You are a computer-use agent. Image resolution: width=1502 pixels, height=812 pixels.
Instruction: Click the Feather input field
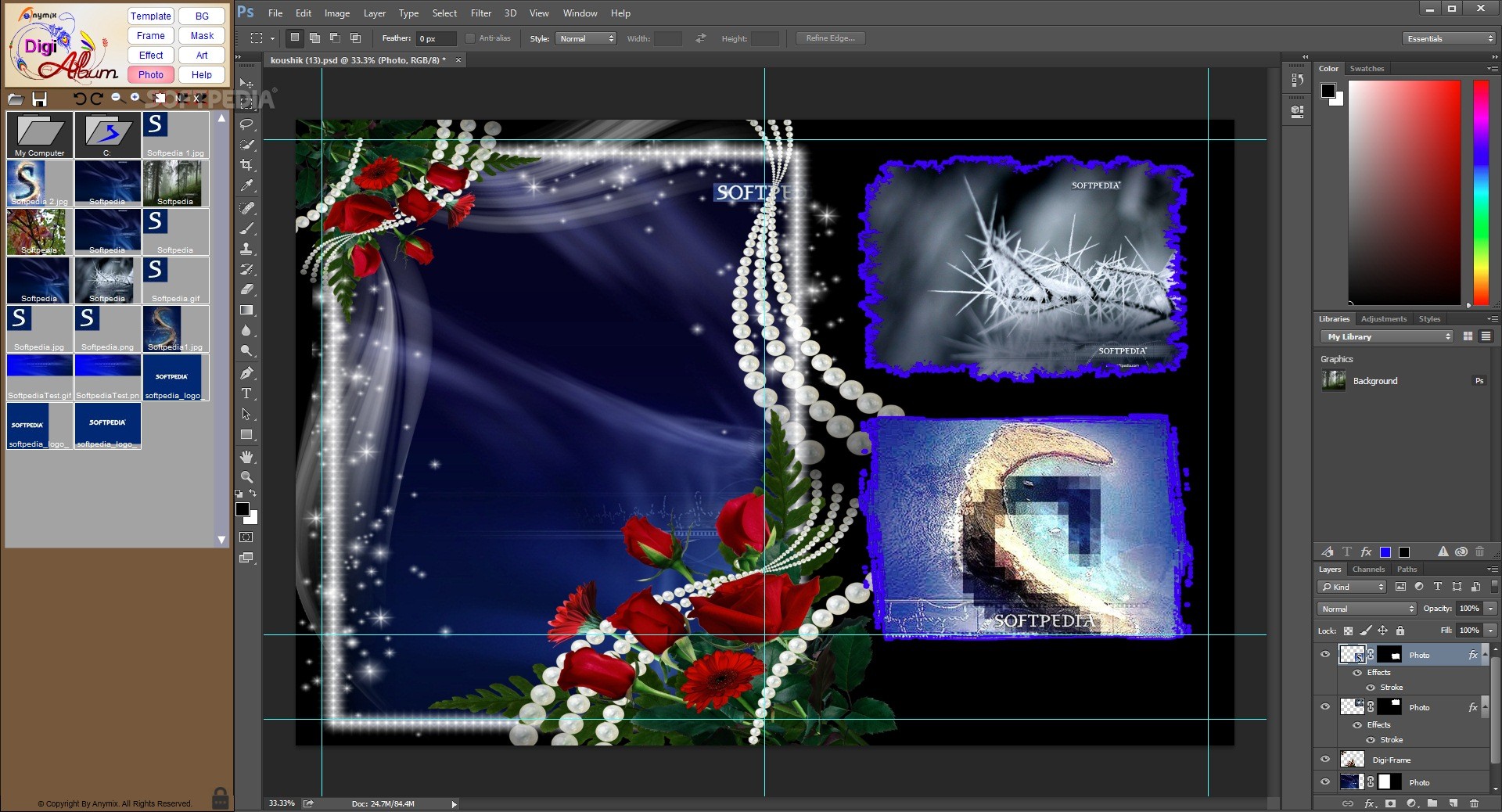436,38
